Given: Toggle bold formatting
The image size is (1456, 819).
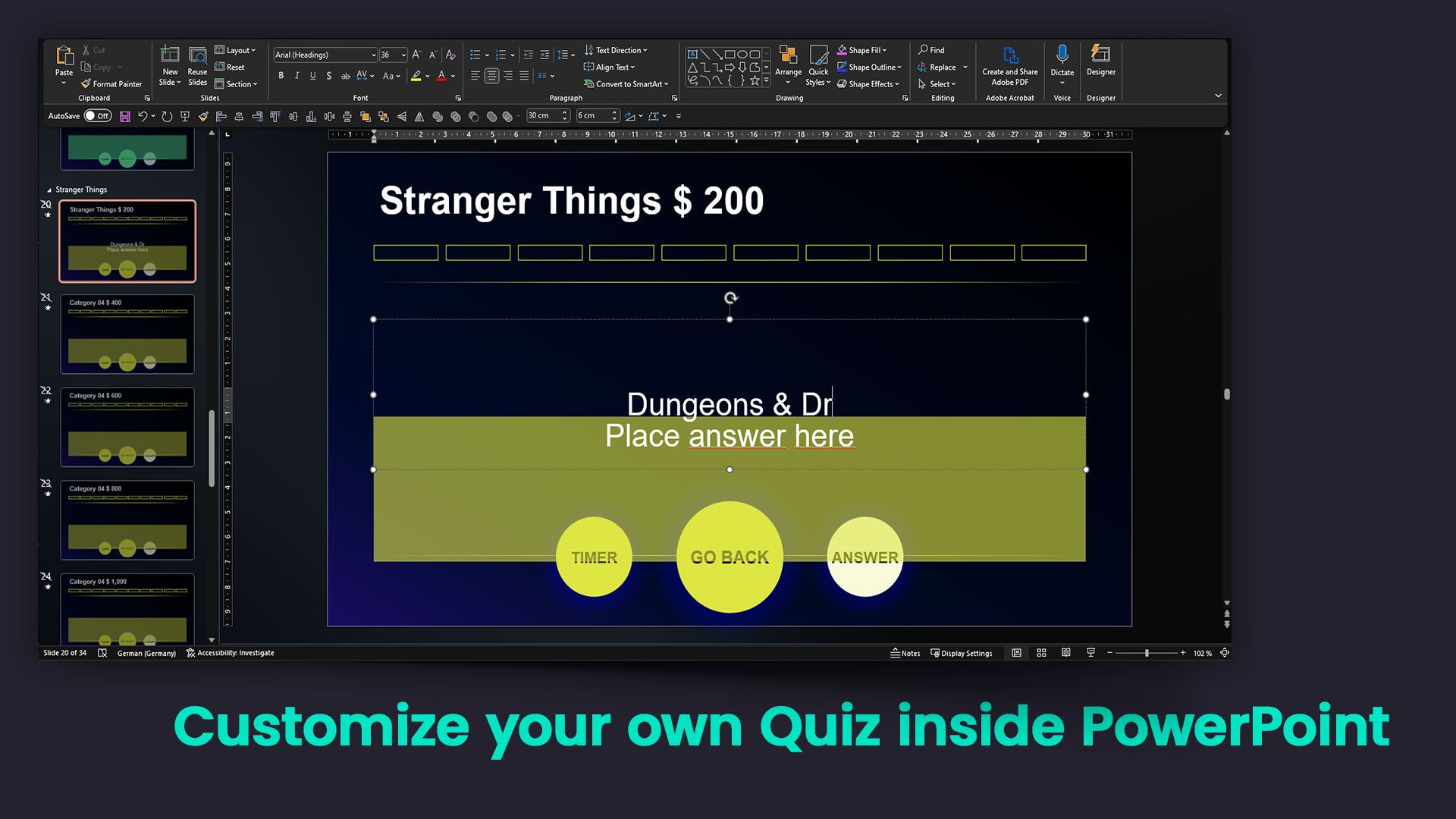Looking at the screenshot, I should click(281, 76).
